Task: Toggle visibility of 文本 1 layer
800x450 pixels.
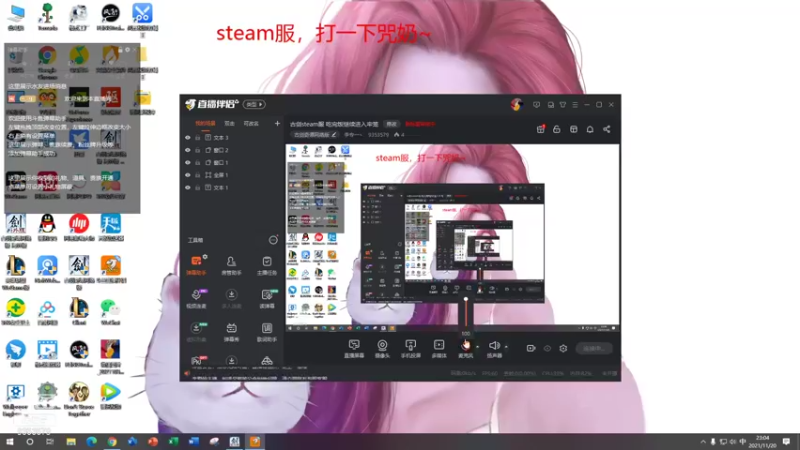Action: pos(188,188)
